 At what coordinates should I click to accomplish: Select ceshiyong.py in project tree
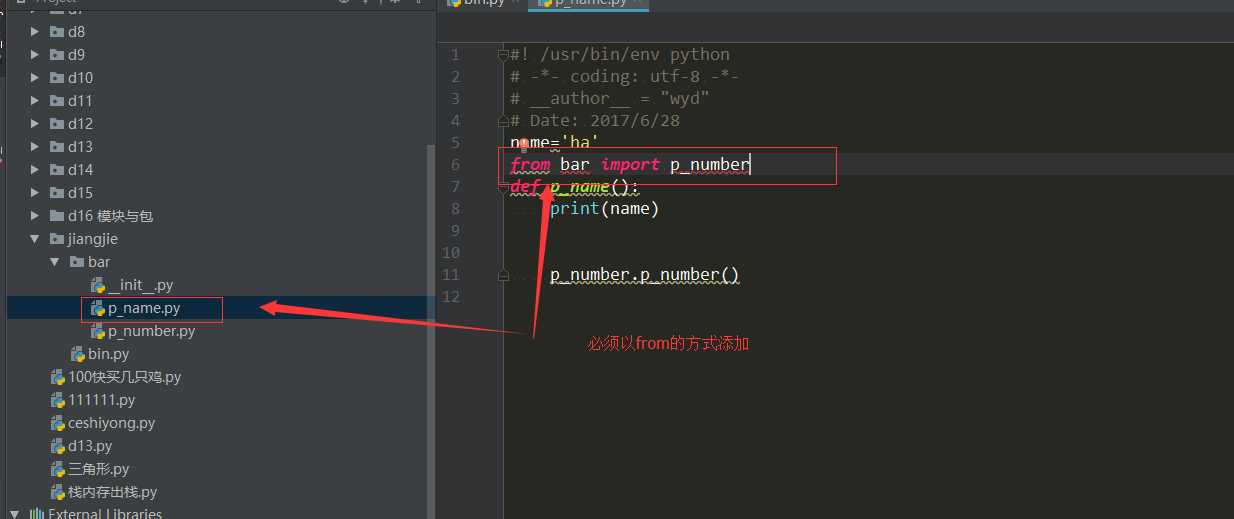pyautogui.click(x=111, y=423)
